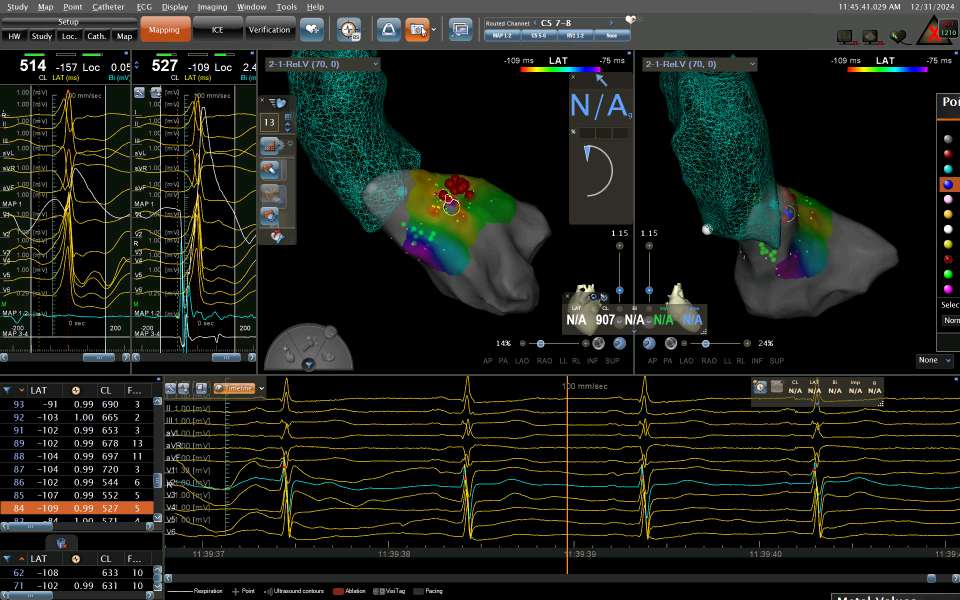Click the heart status icon top right
Screen dimensions: 960x600
[x=898, y=37]
